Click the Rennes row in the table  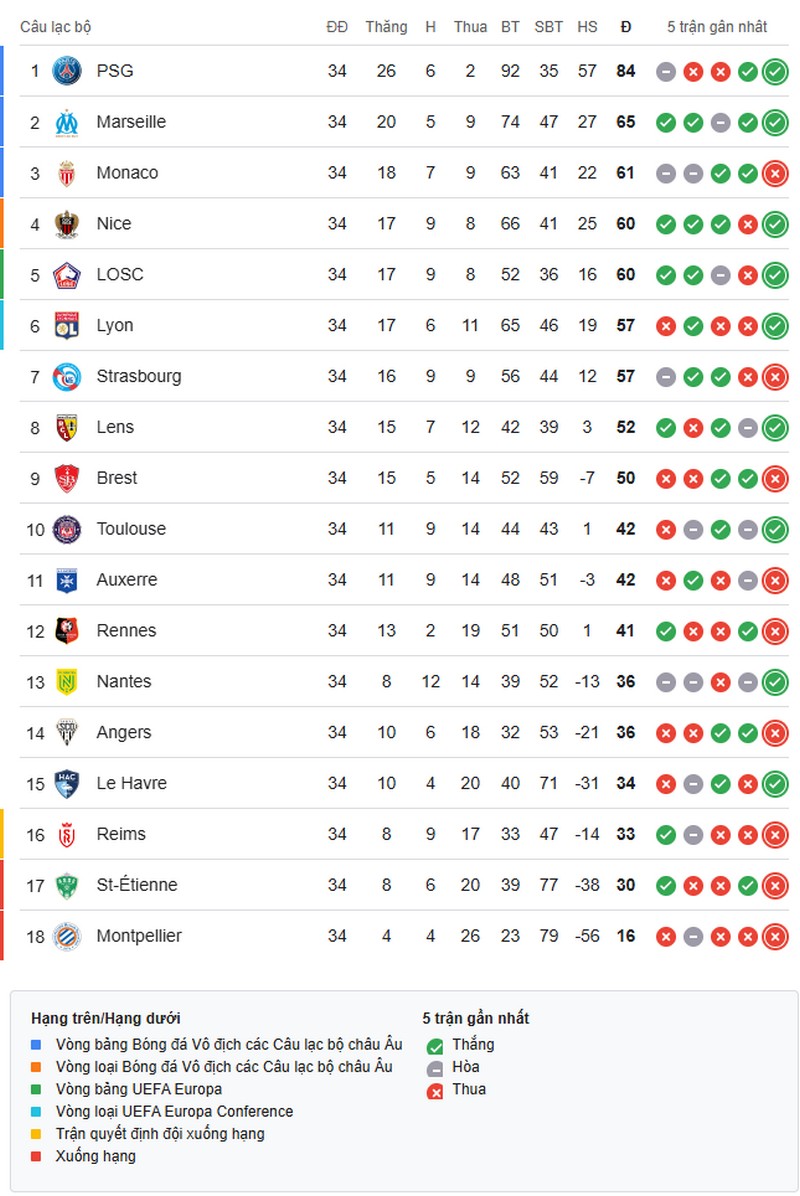[x=404, y=631]
